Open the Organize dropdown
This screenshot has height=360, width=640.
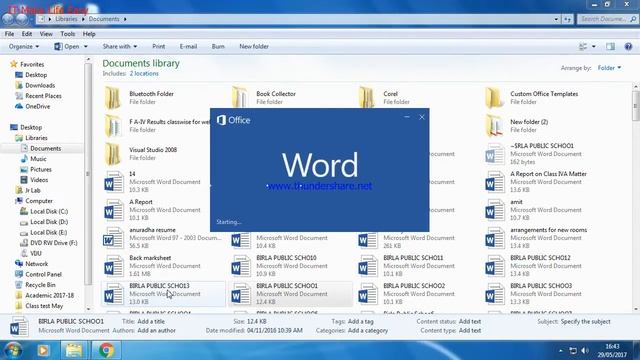coord(24,47)
